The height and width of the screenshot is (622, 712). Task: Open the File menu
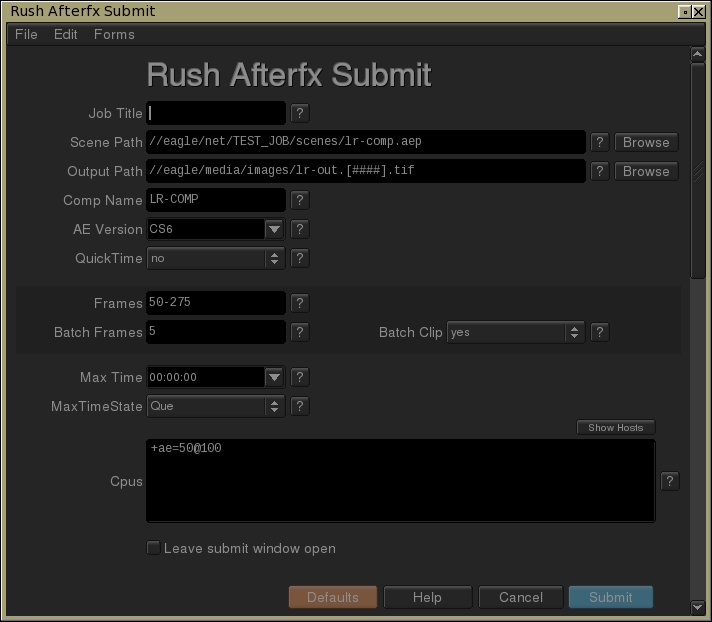26,34
